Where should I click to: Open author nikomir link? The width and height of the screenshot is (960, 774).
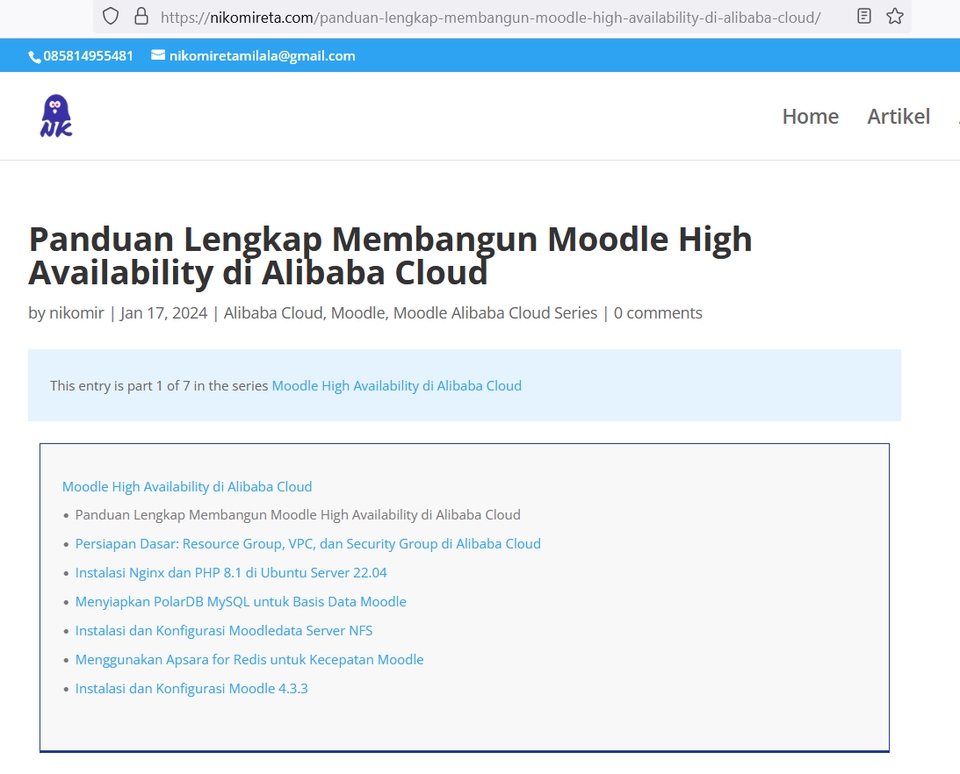pyautogui.click(x=77, y=313)
